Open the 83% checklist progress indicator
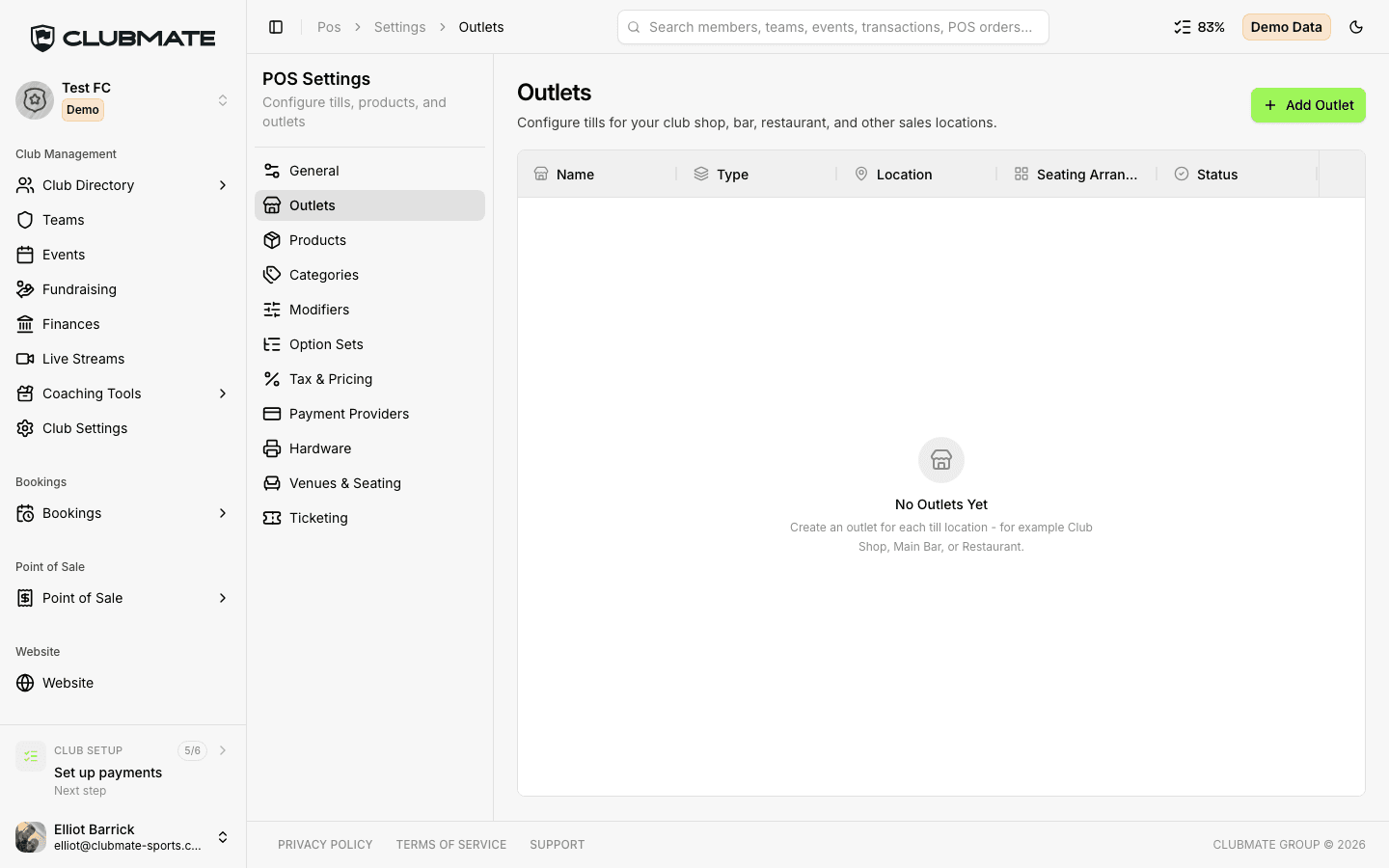 (1199, 27)
